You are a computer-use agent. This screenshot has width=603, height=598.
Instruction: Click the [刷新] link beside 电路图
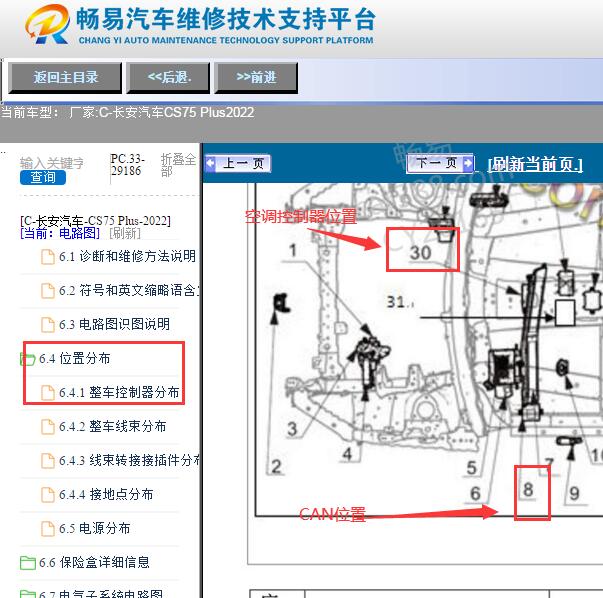125,233
